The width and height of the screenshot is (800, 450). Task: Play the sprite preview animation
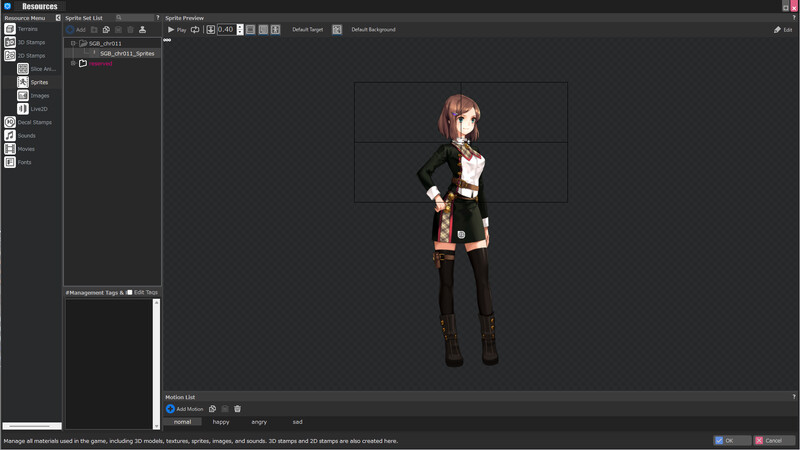[177, 30]
